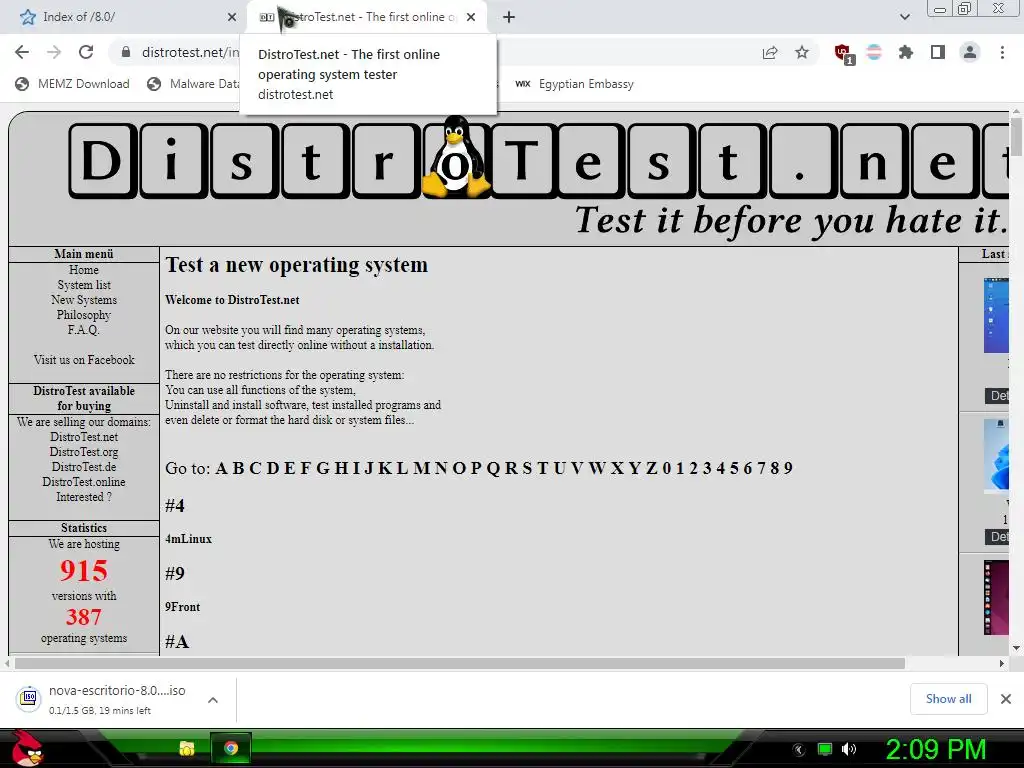The image size is (1024, 768).
Task: Click the horizontal scrollbar thumb
Action: point(459,664)
